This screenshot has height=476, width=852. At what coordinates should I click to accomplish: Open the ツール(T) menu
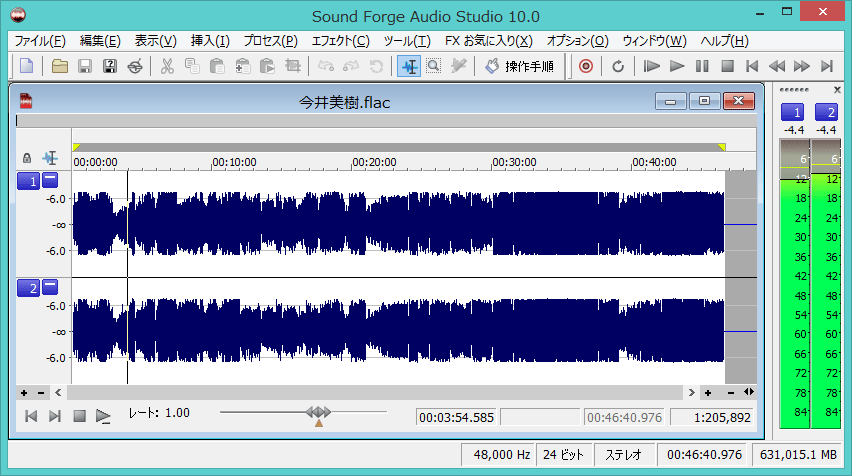tap(407, 41)
